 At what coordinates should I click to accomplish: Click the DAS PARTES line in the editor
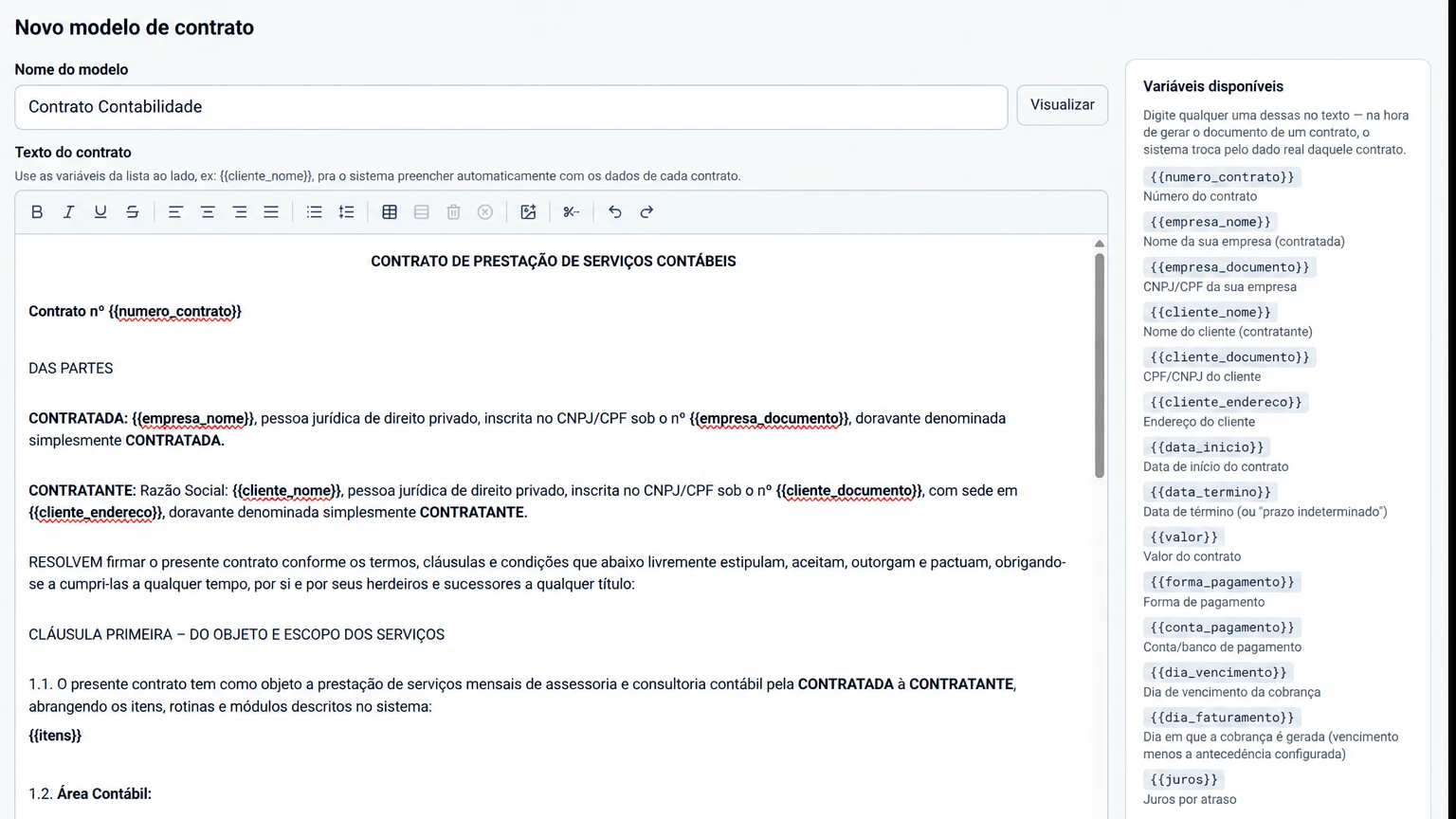pos(71,369)
